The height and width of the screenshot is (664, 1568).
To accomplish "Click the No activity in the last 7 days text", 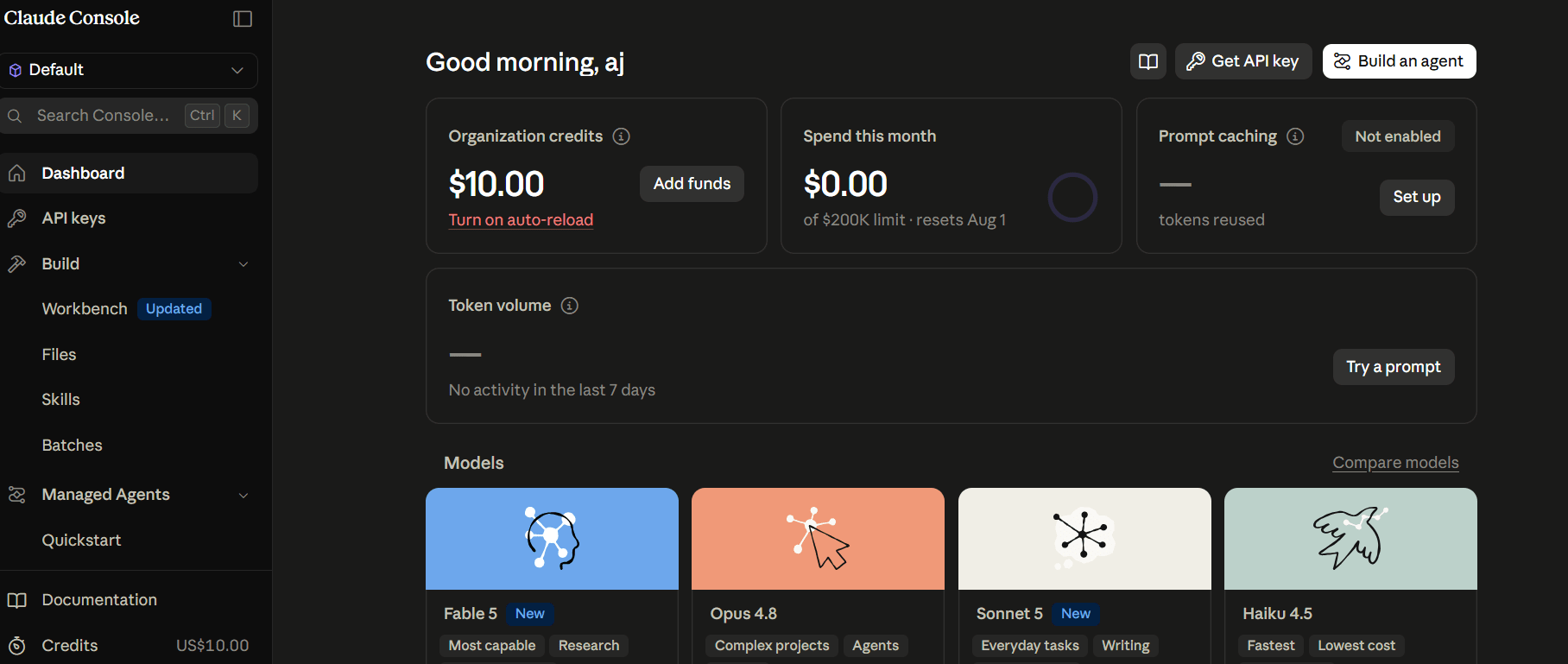I will click(552, 390).
